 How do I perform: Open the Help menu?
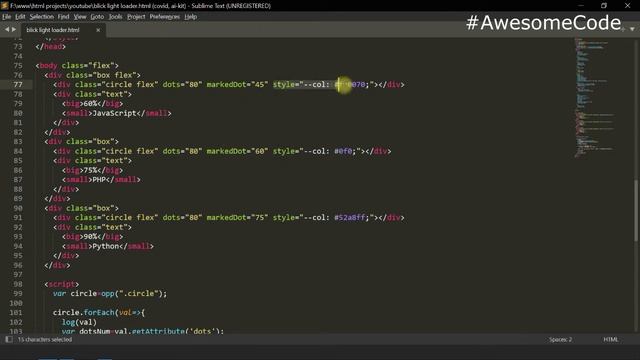[191, 17]
